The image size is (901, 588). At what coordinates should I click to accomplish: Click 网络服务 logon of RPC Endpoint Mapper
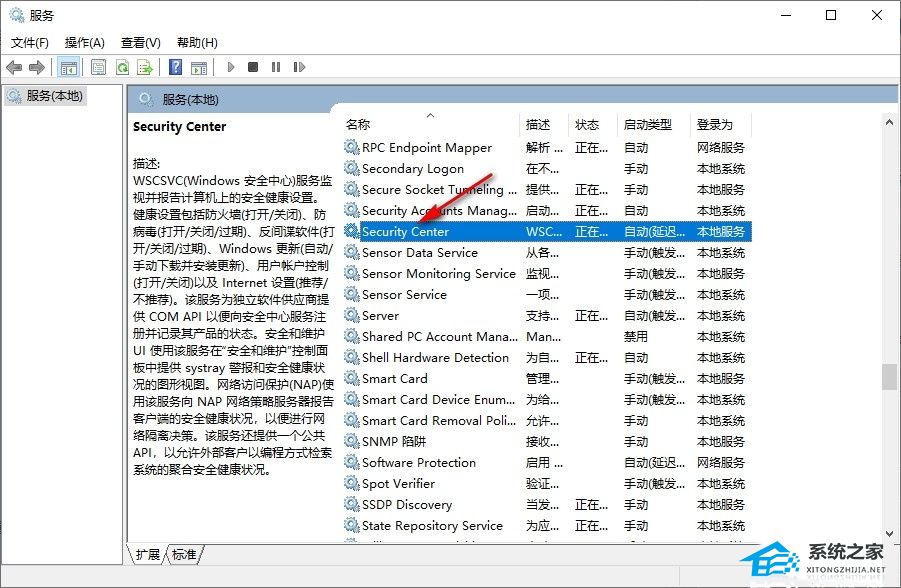click(721, 148)
